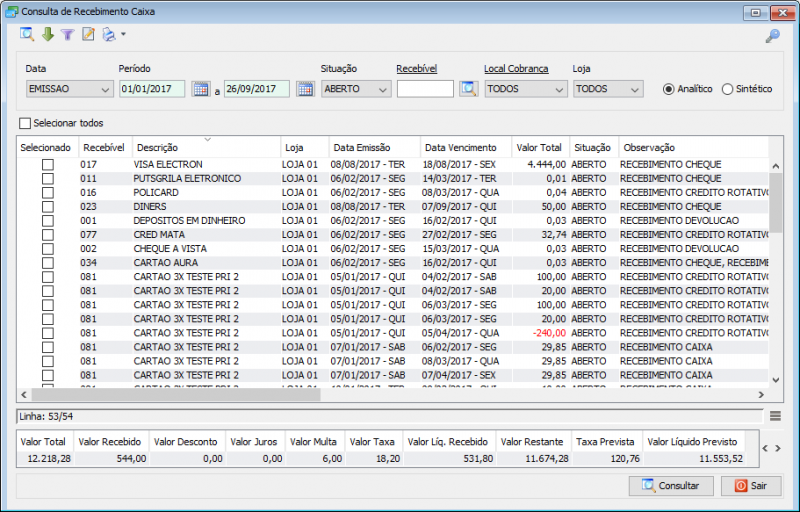
Task: Click the horizontal scrollbar left arrow
Action: [24, 395]
